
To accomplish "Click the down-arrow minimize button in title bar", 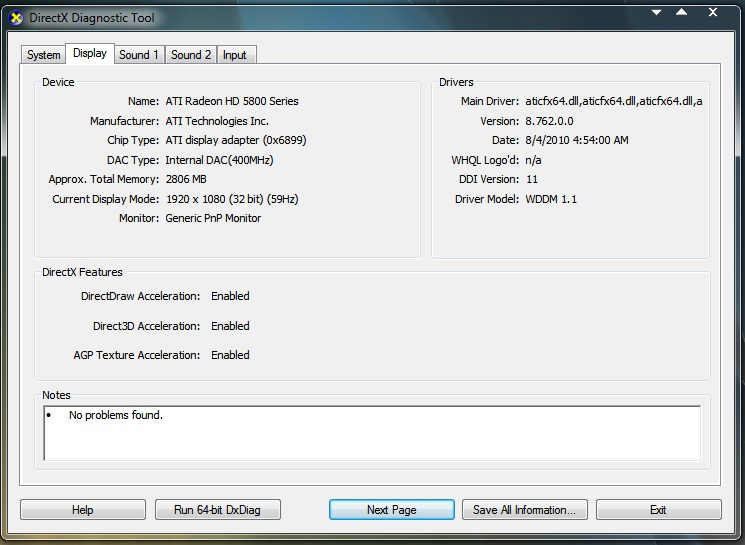I will pyautogui.click(x=656, y=12).
